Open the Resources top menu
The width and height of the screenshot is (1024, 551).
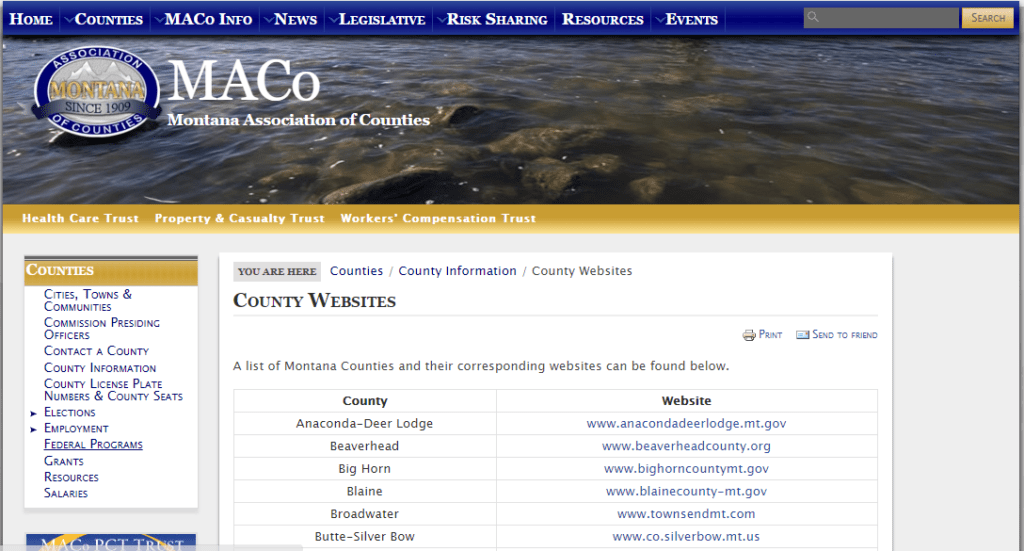(603, 20)
